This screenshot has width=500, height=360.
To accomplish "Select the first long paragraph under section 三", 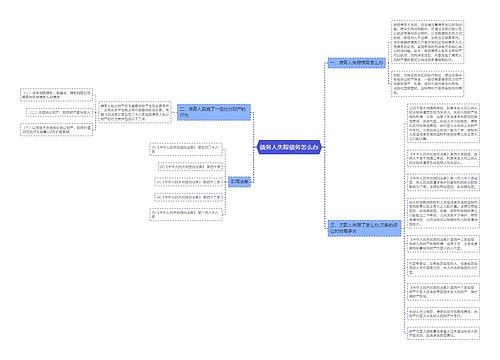I will [443, 124].
